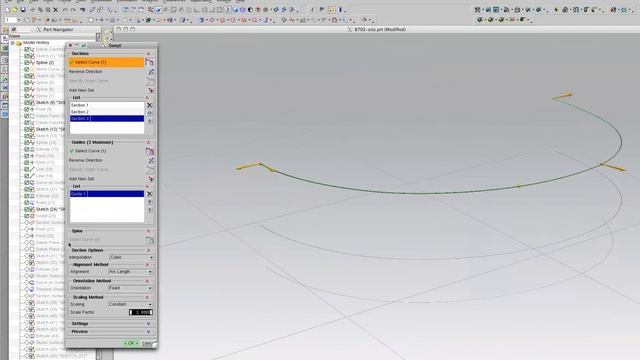Open the Alignment dropdown
Screen dimensions: 640x360
(130, 271)
